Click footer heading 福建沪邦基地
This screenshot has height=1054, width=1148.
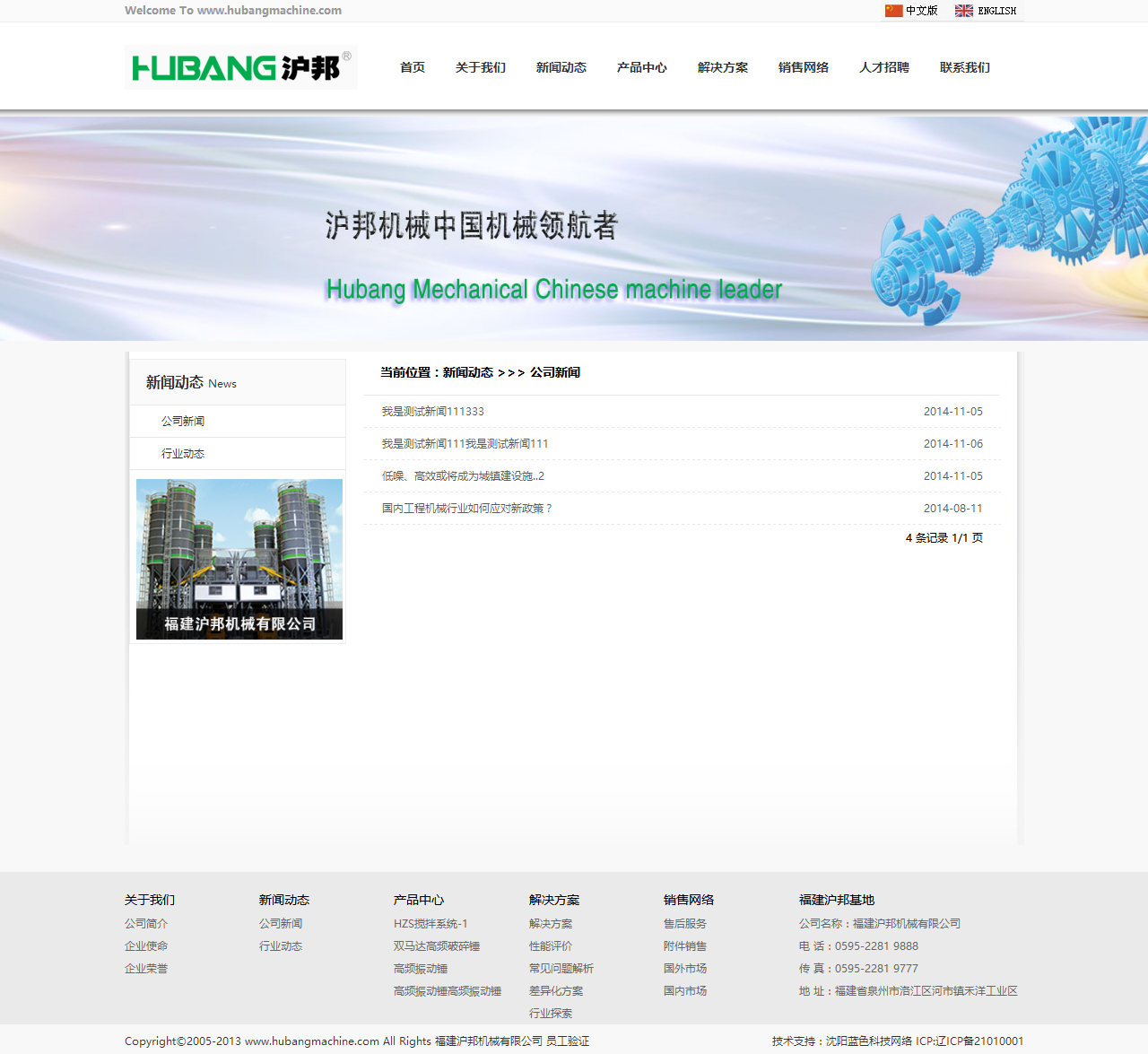[837, 900]
